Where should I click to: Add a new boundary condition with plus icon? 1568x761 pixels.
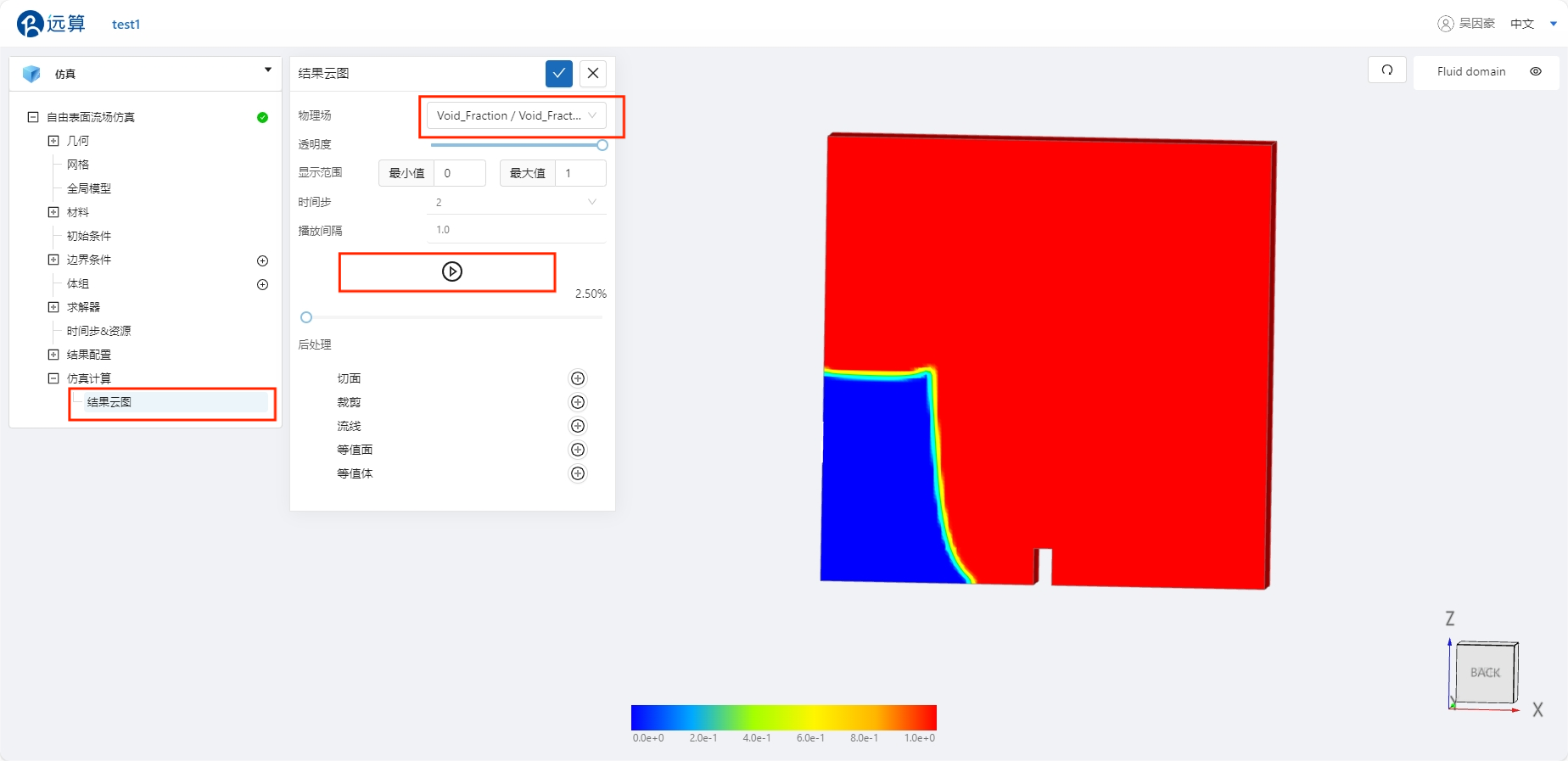262,260
